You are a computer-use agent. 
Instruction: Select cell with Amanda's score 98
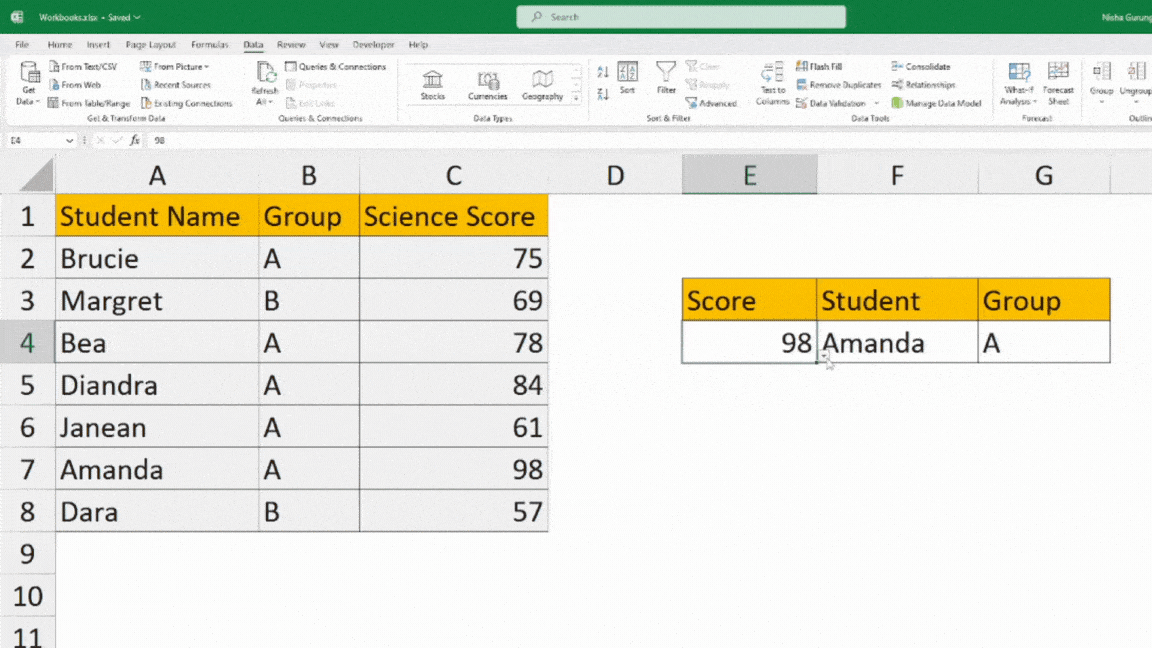pos(749,342)
